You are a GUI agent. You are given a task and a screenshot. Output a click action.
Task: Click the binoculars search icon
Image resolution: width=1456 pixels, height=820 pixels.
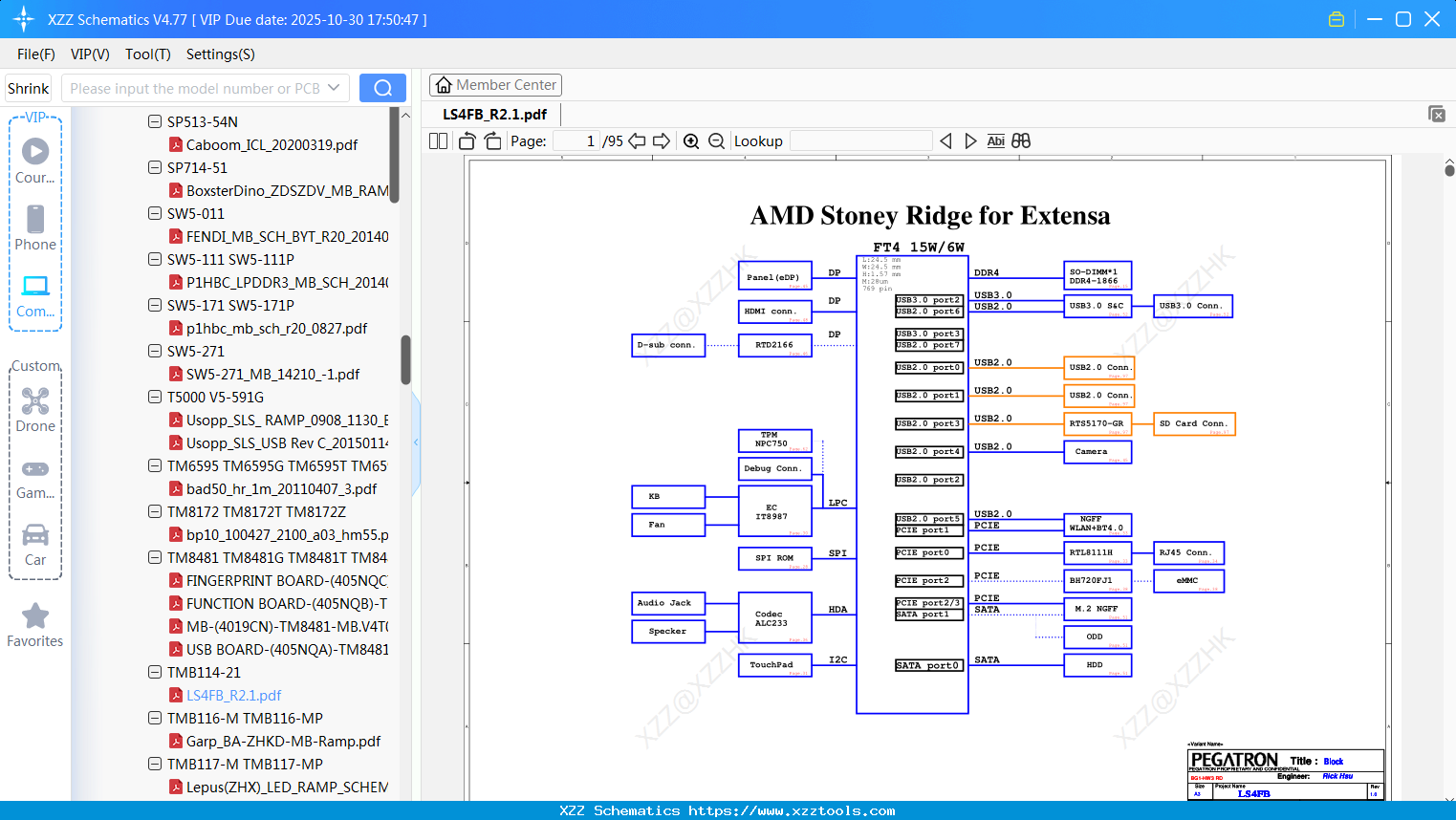(x=1021, y=141)
